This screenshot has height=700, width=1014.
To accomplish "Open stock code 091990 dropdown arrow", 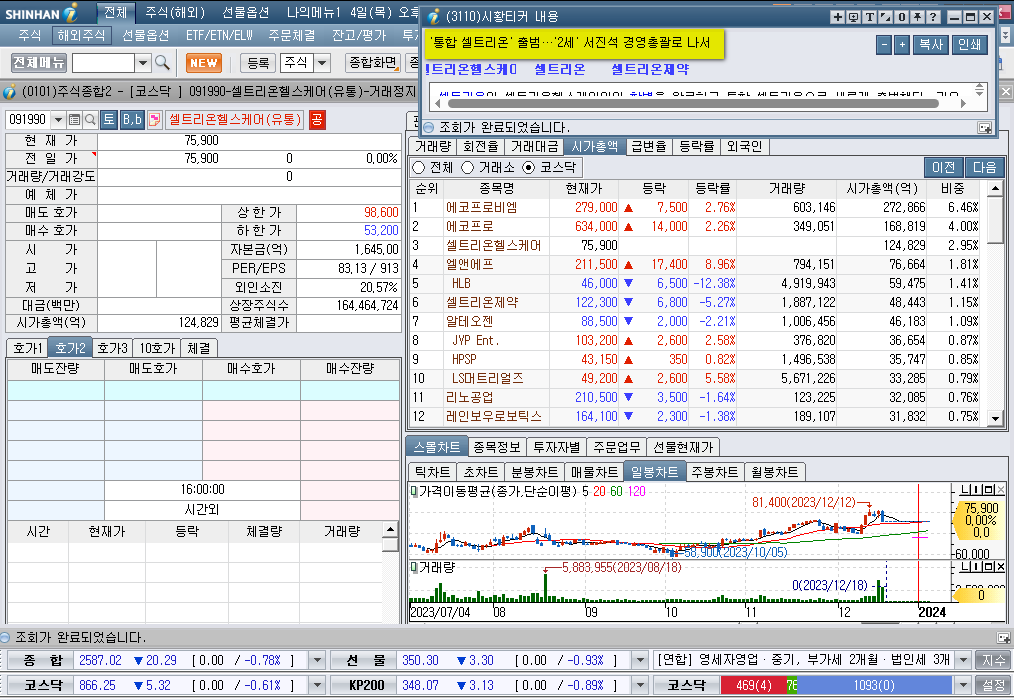I will click(x=58, y=120).
